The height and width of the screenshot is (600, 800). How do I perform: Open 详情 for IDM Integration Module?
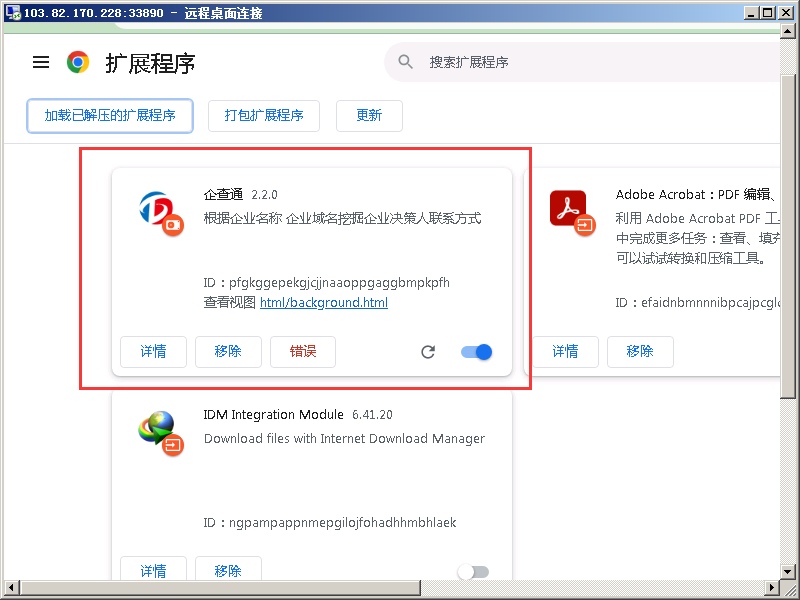point(153,569)
